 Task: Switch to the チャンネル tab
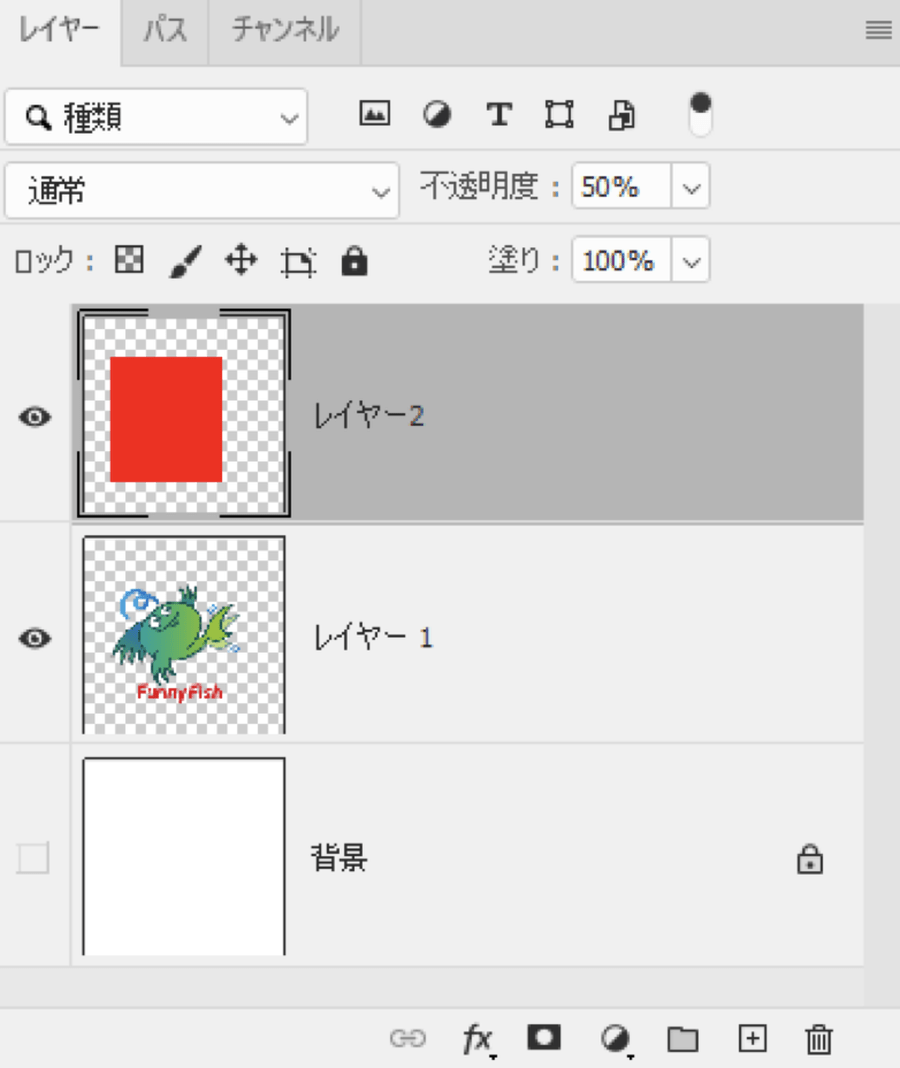click(x=285, y=30)
